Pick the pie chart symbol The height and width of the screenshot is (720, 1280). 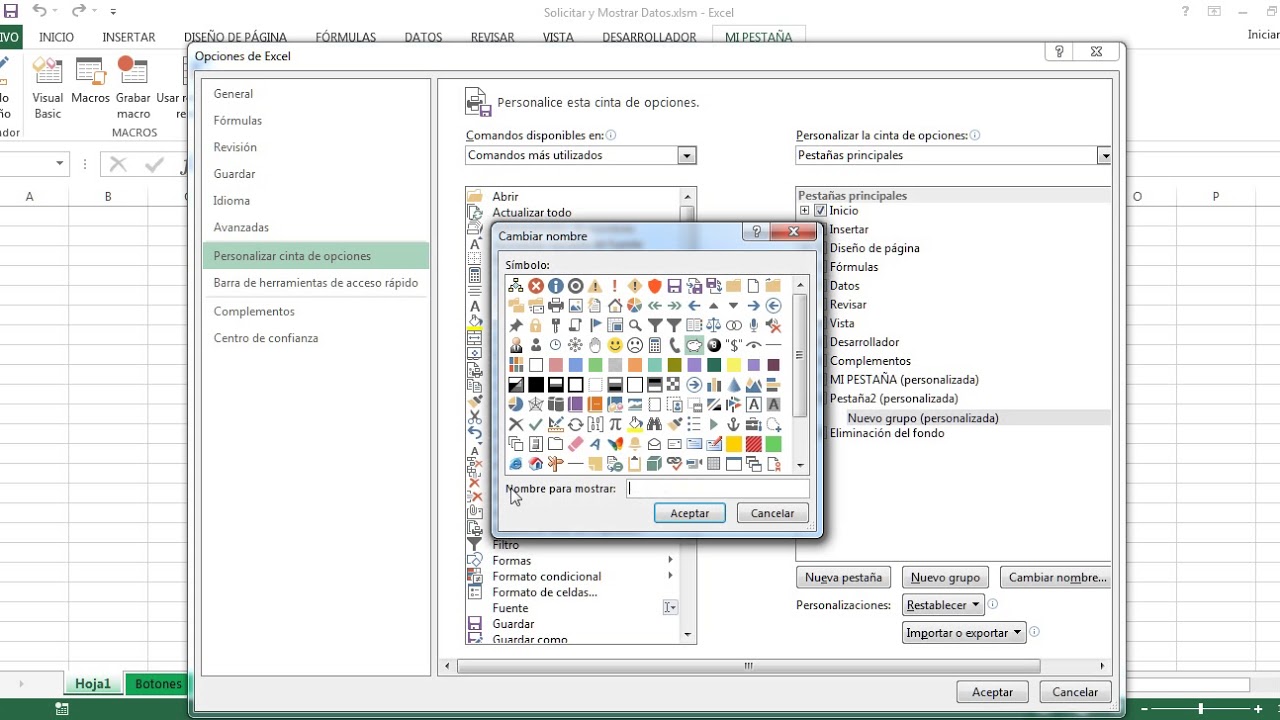point(635,306)
